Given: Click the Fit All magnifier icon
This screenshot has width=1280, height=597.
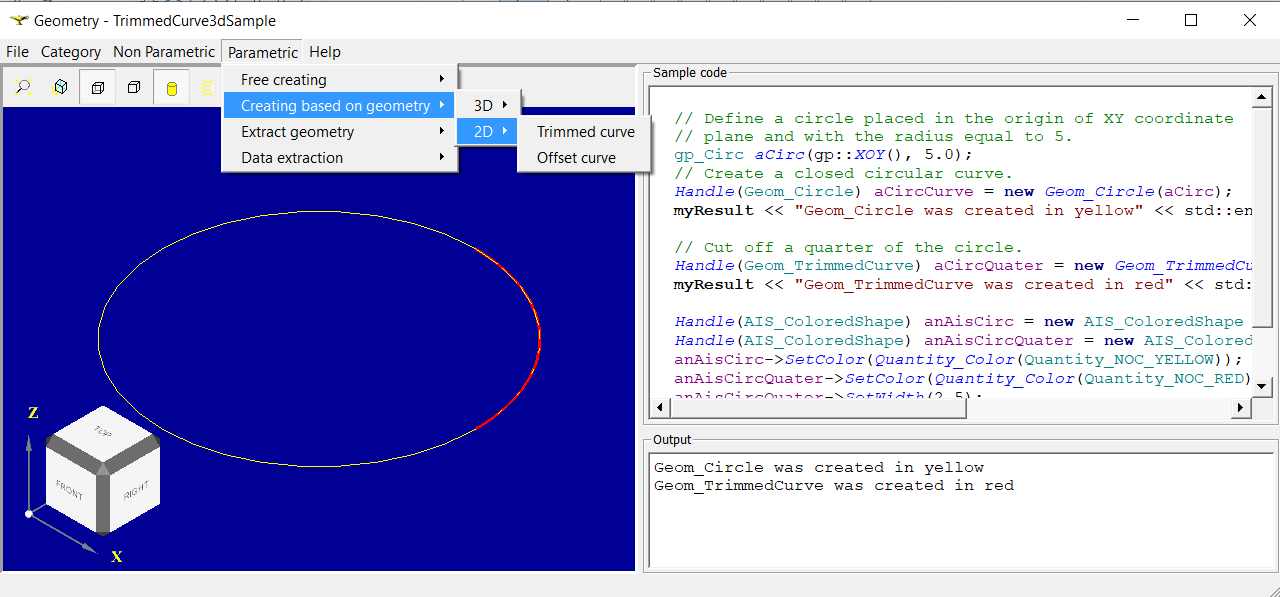Looking at the screenshot, I should tap(23, 88).
